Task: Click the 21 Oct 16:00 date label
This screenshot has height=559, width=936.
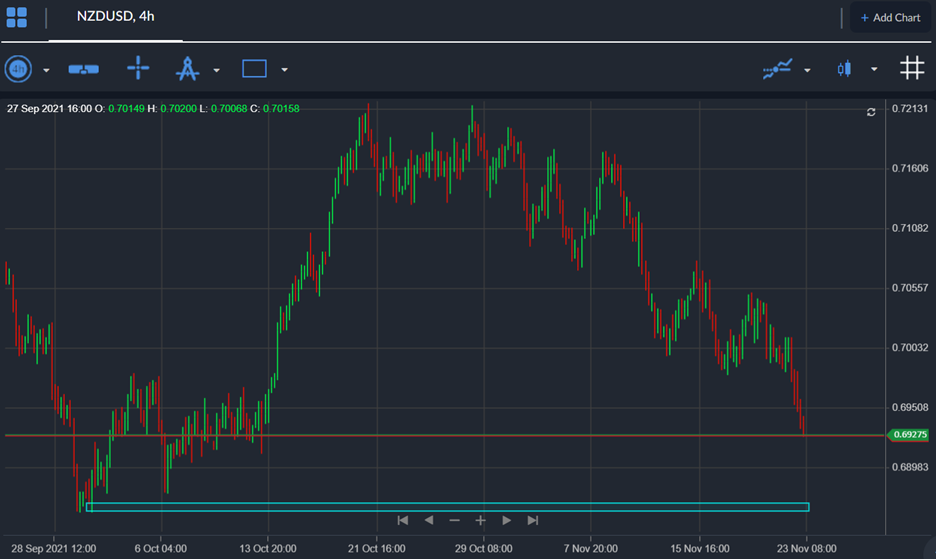Action: click(377, 548)
